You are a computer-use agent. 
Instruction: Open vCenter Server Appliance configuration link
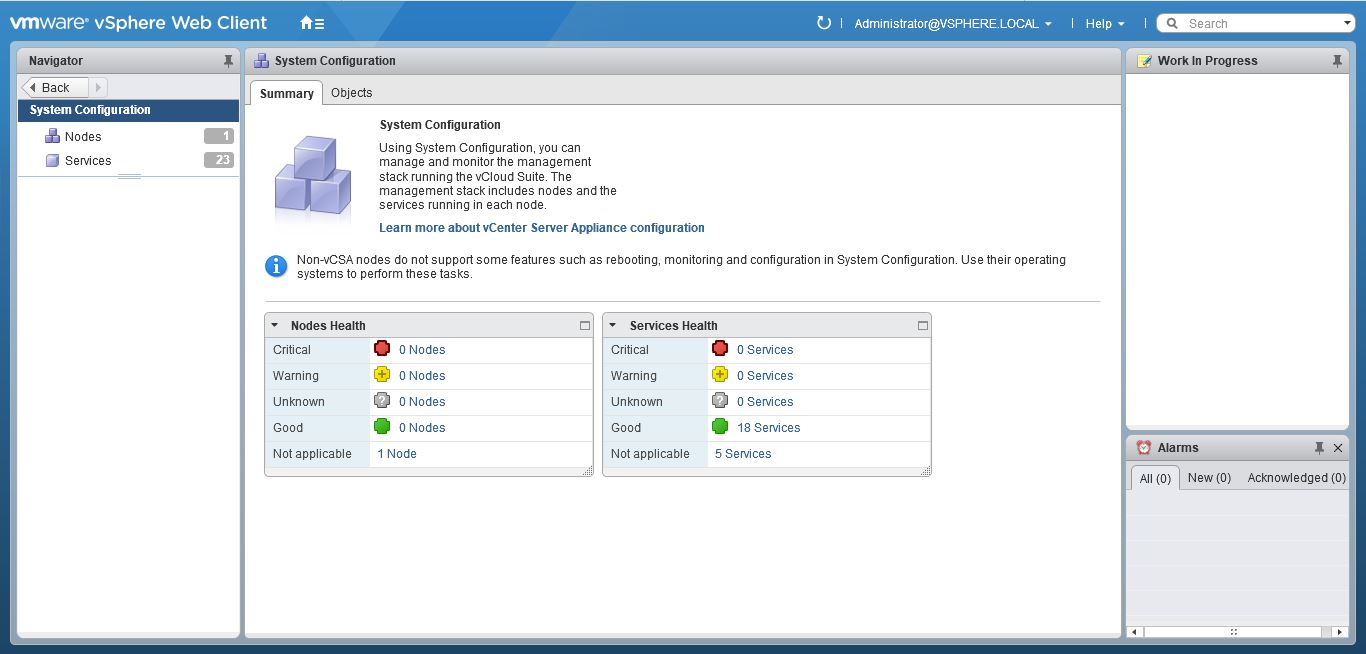pyautogui.click(x=541, y=228)
